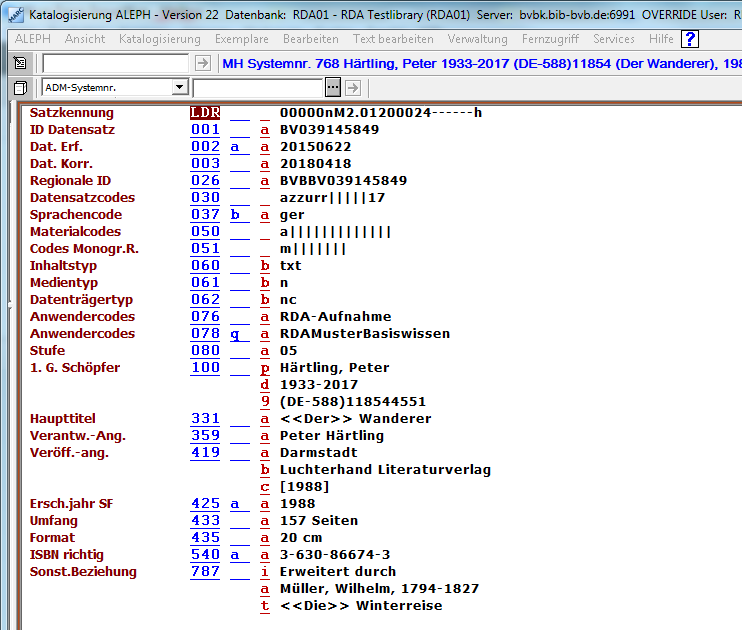742x630 pixels.
Task: Open the Fernzugriff menu
Action: (x=550, y=39)
